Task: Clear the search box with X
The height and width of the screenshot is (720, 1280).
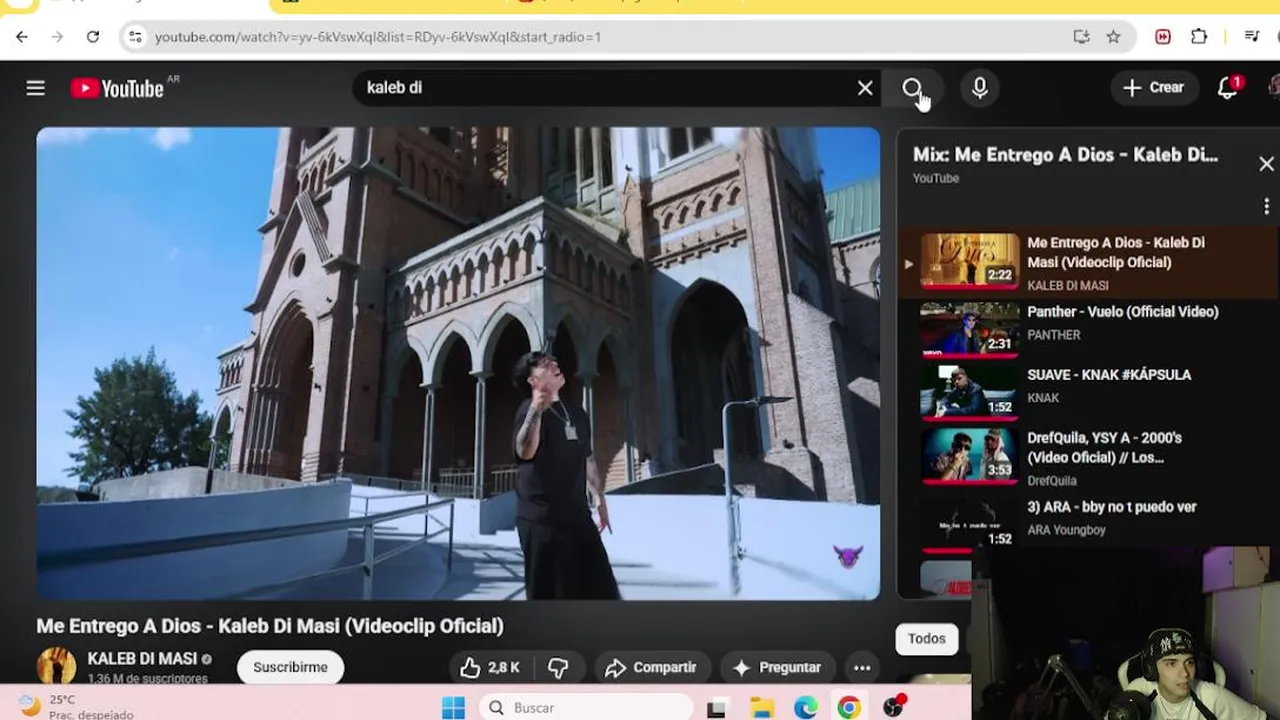Action: point(865,88)
